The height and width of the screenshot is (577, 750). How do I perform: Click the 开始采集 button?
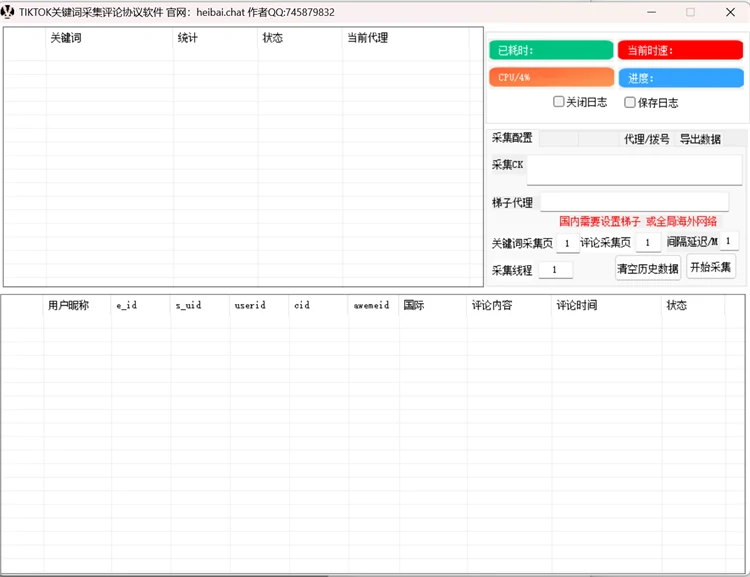[x=711, y=267]
